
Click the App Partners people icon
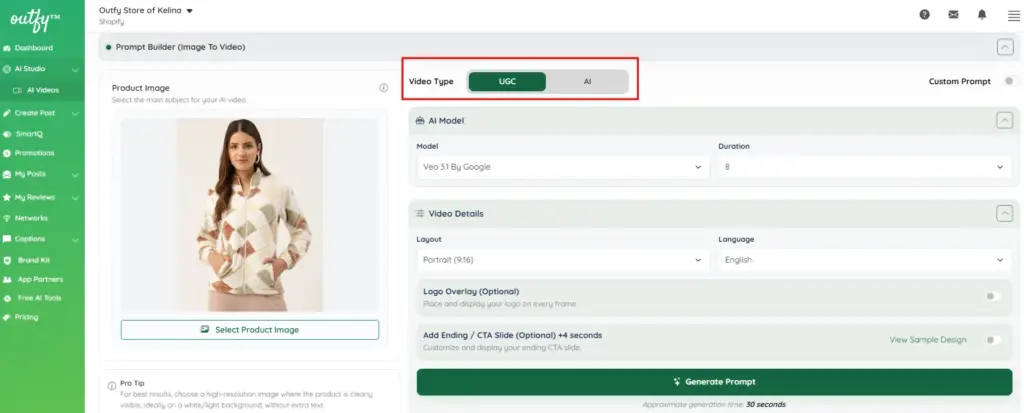click(7, 280)
